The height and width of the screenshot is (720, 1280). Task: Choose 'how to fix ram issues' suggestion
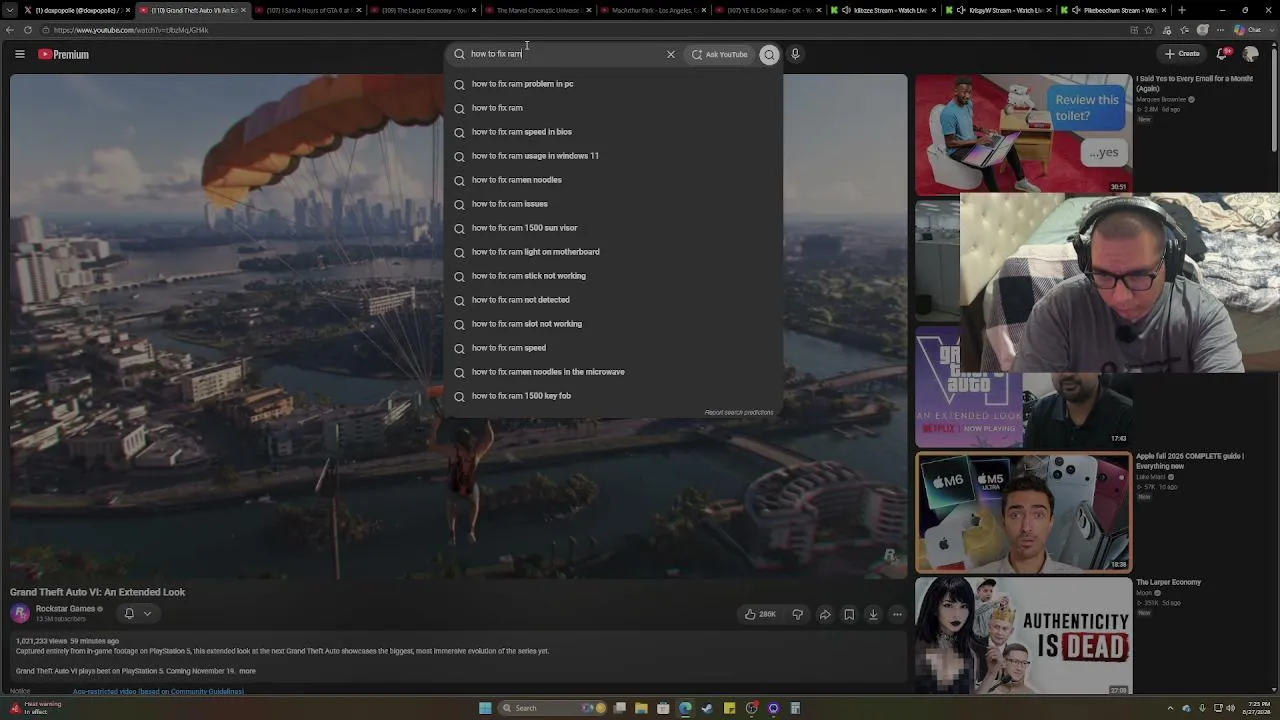pos(613,204)
